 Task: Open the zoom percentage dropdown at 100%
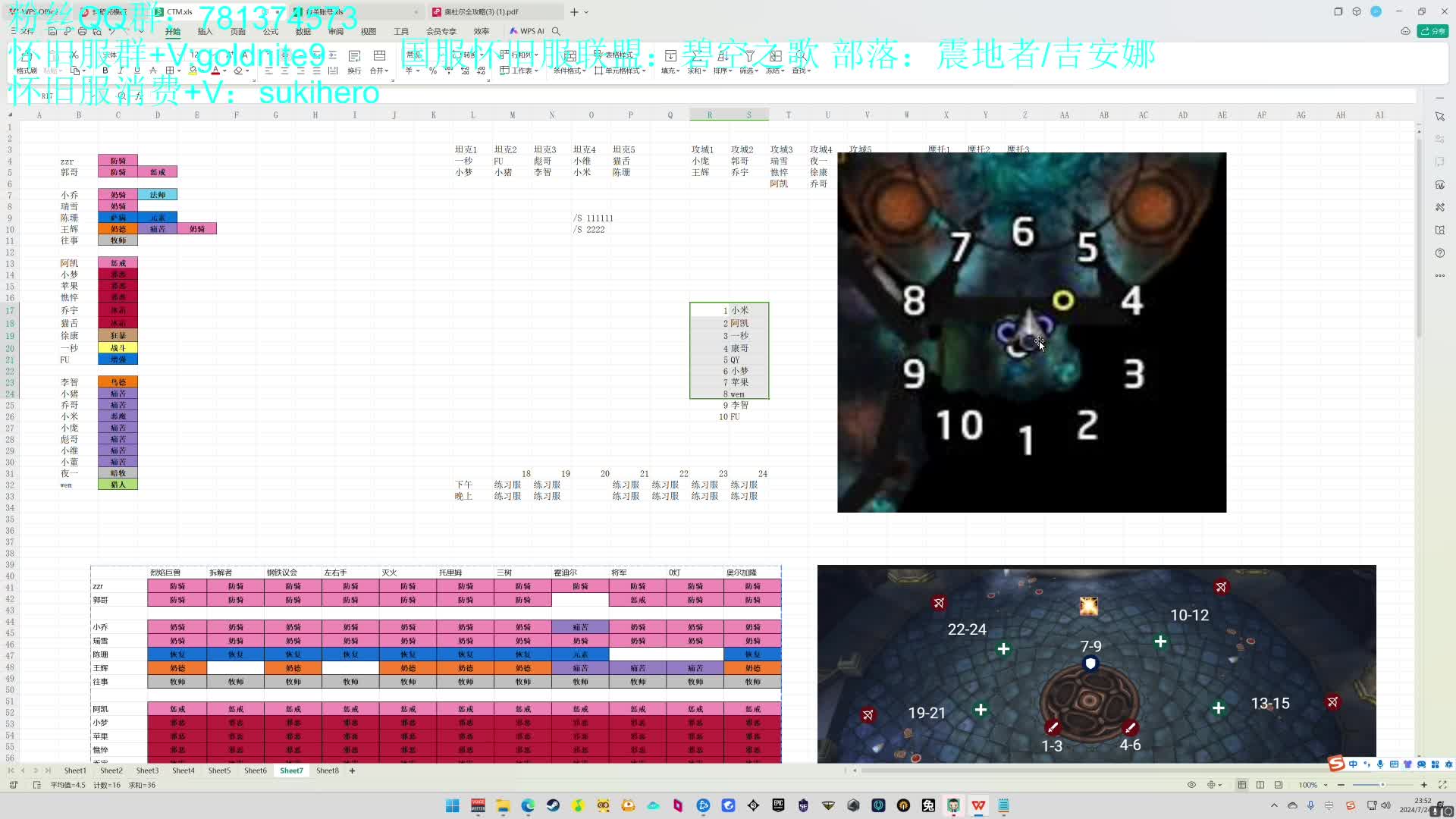click(1326, 785)
